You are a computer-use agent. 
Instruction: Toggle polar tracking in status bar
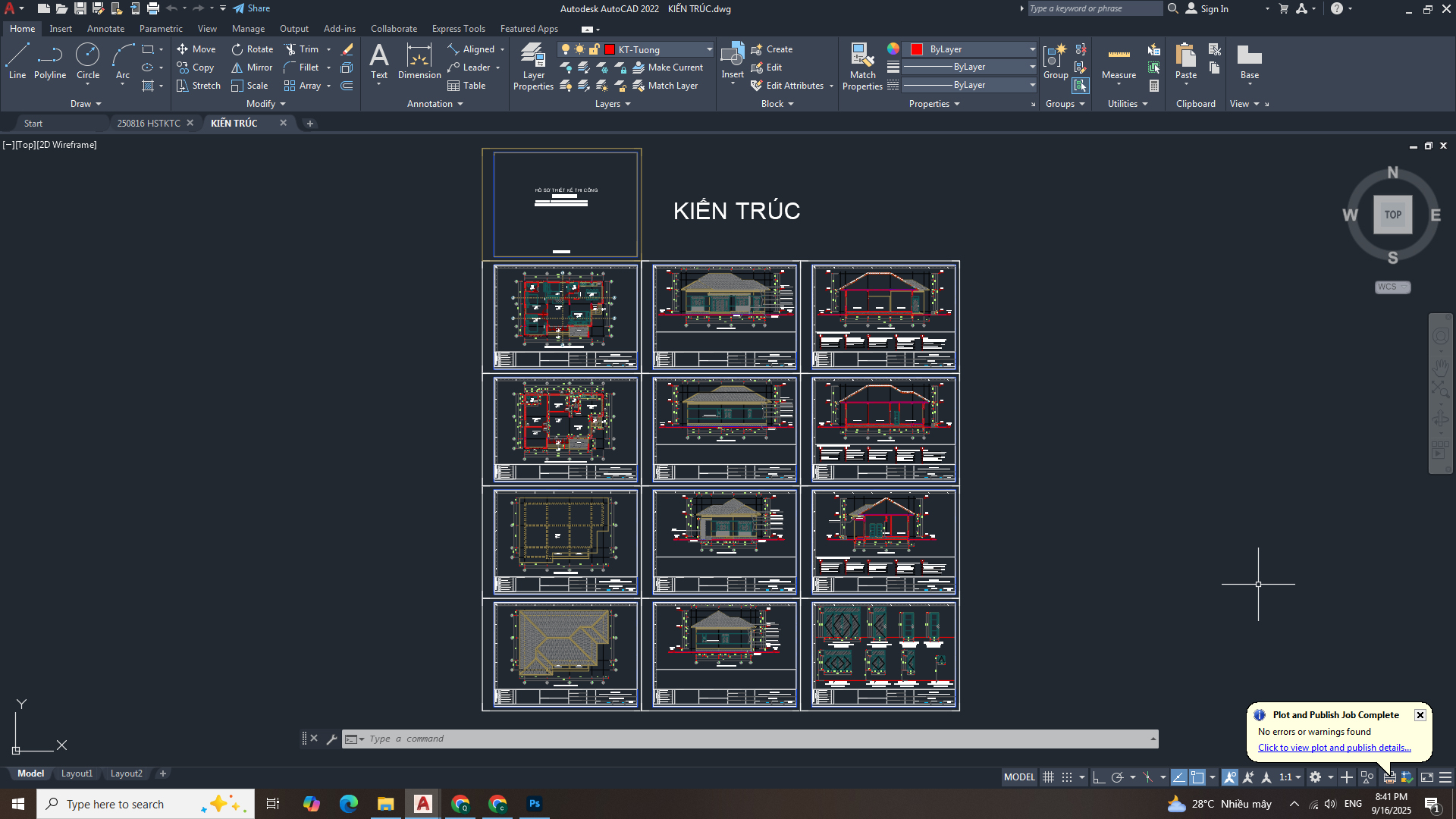click(x=1117, y=777)
